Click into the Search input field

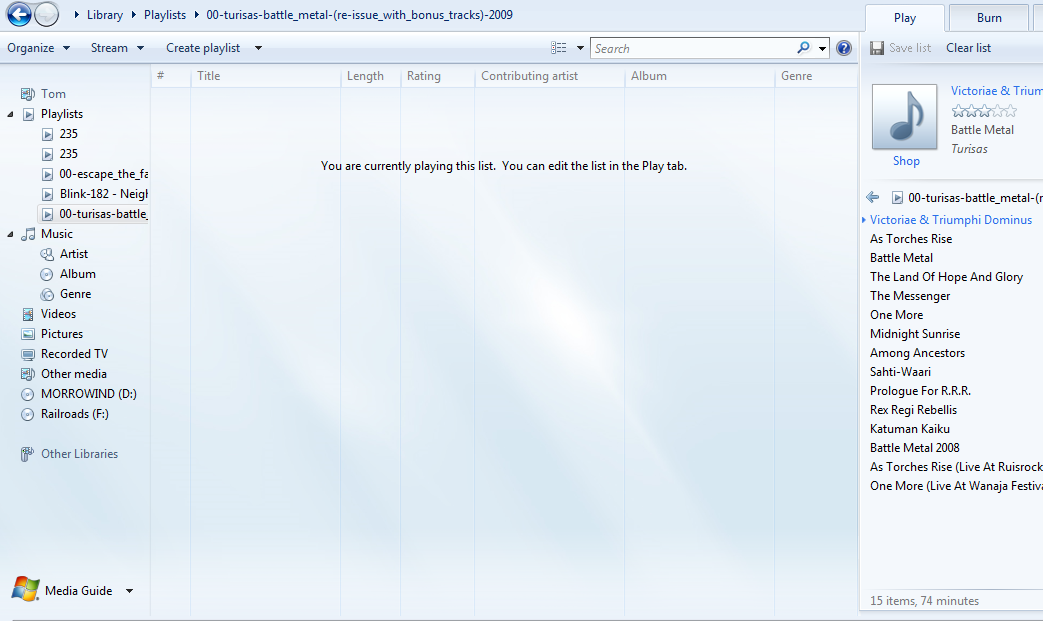(x=694, y=48)
